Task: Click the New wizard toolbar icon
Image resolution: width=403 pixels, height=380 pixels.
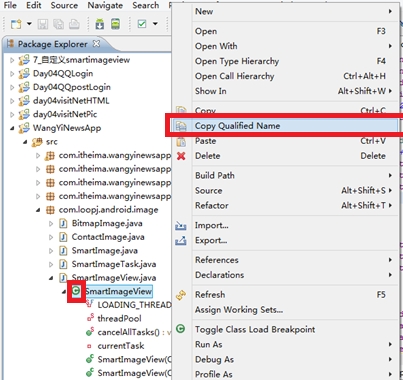Action: tap(16, 24)
